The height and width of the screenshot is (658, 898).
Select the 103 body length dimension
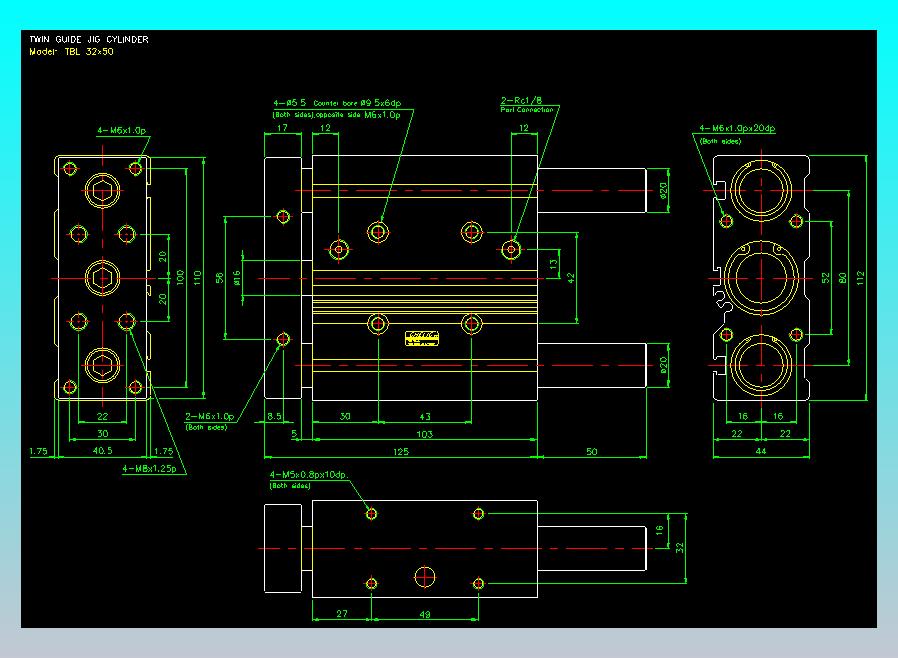click(423, 434)
